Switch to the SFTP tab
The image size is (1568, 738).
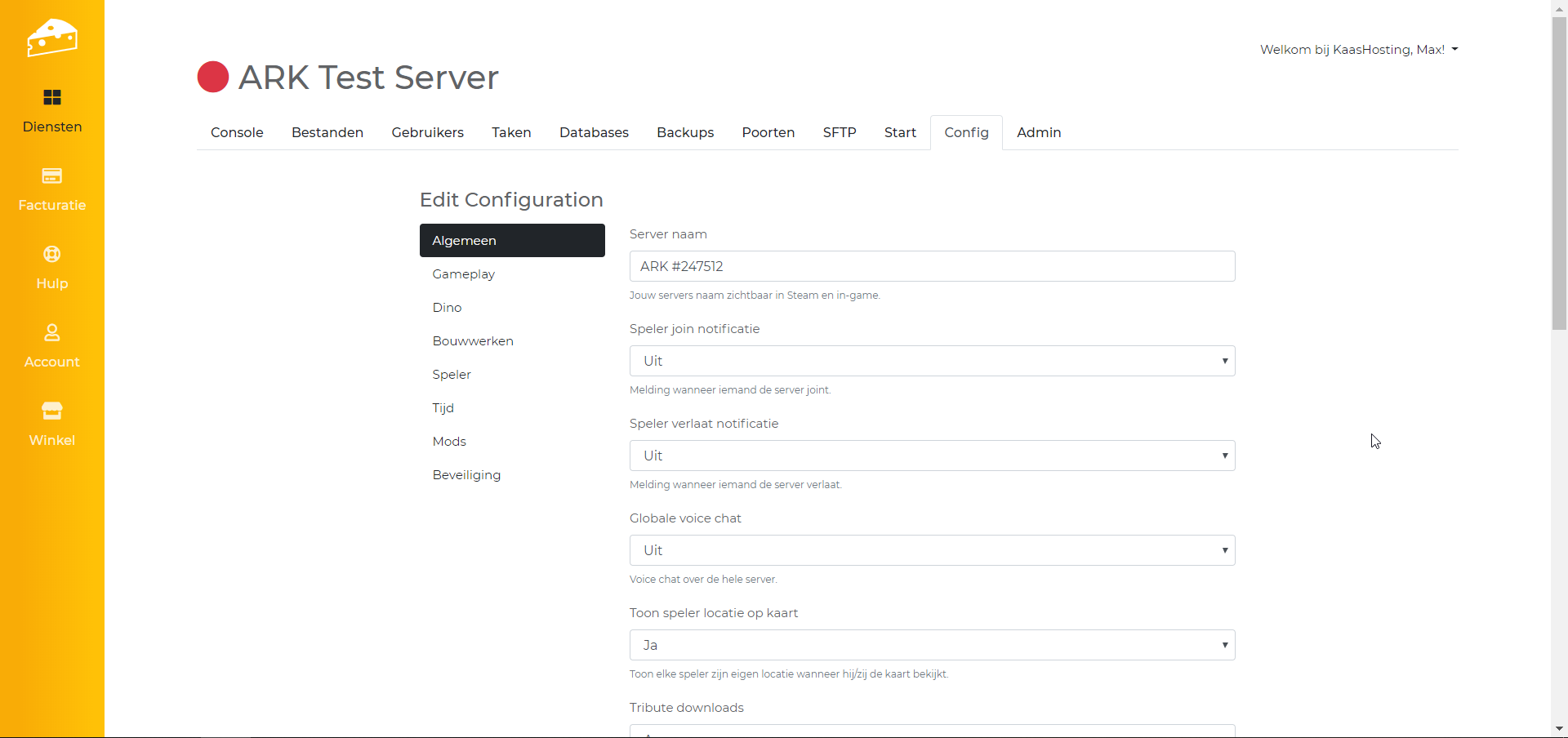pos(839,132)
